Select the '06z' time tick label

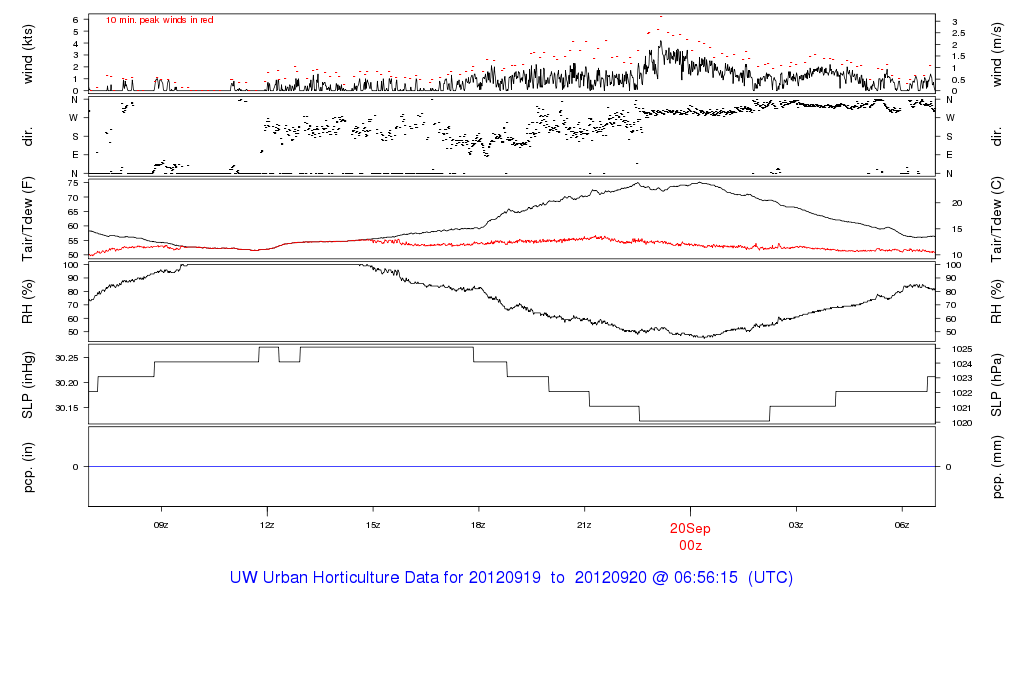click(901, 525)
